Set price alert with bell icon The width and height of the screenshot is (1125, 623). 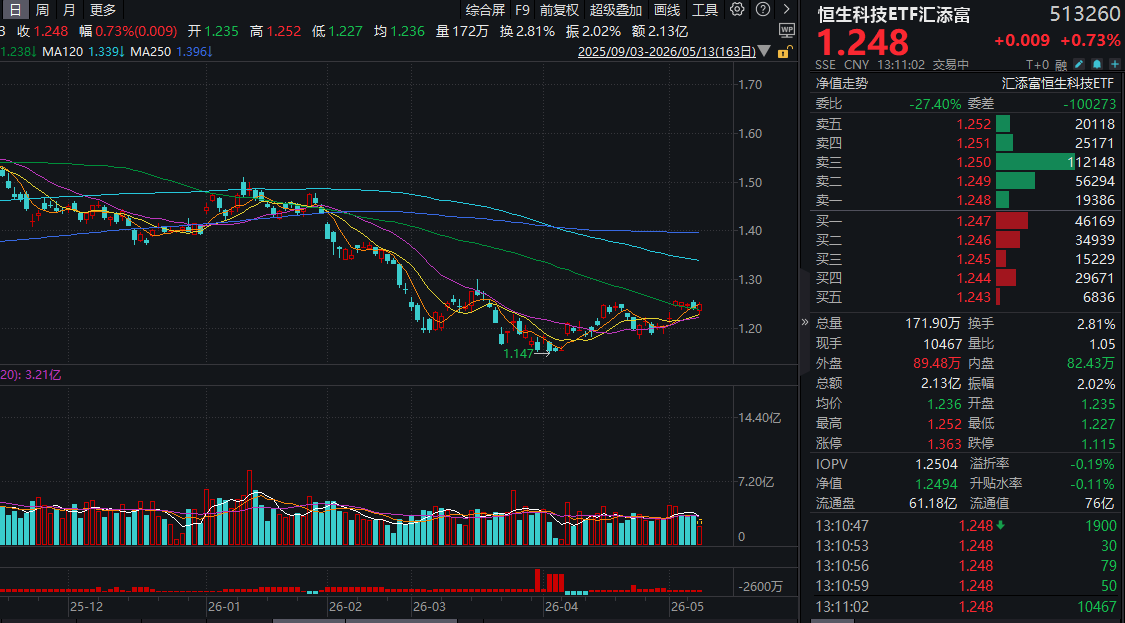(x=1097, y=65)
